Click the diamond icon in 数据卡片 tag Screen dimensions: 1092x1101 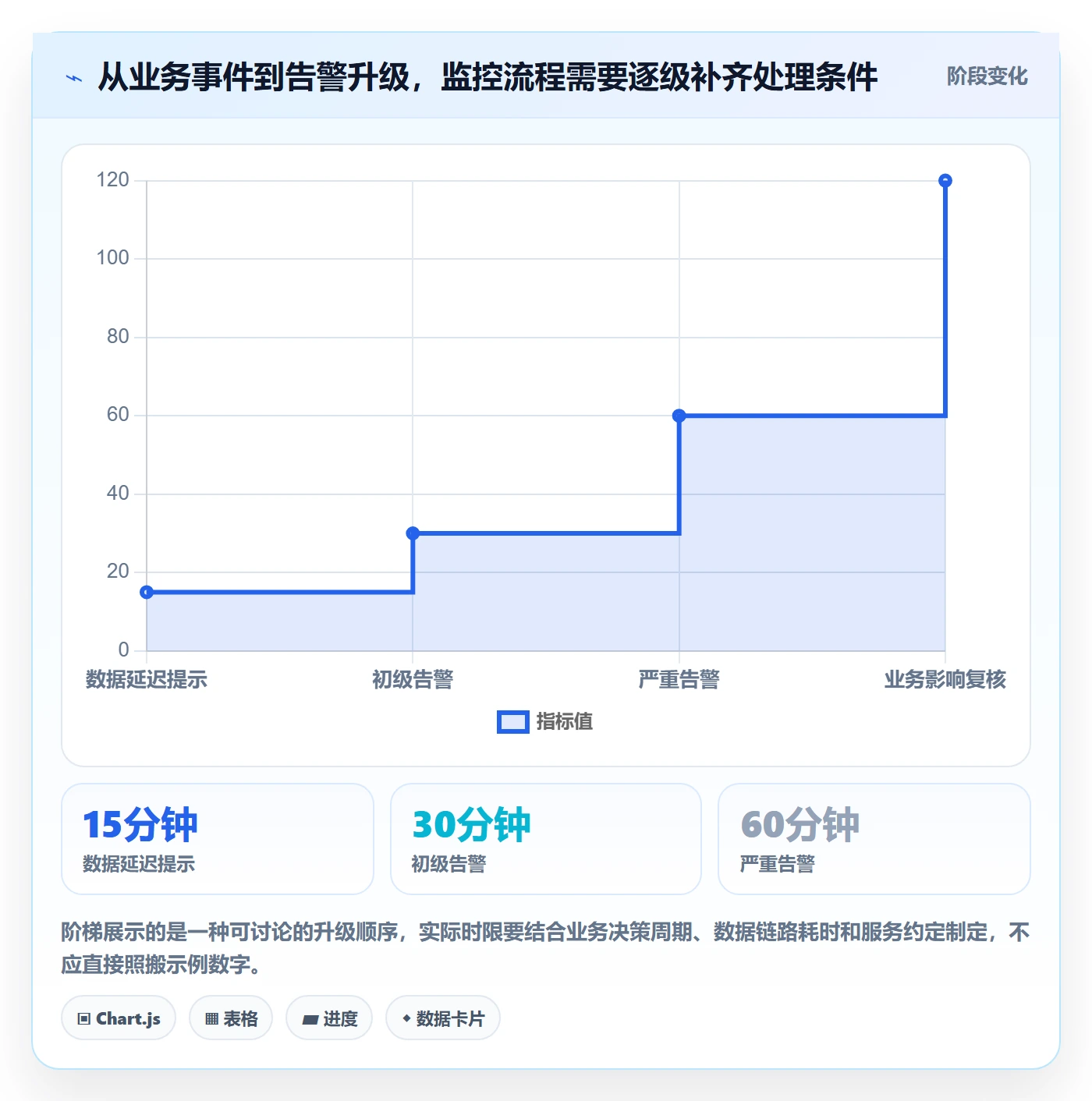click(406, 1018)
